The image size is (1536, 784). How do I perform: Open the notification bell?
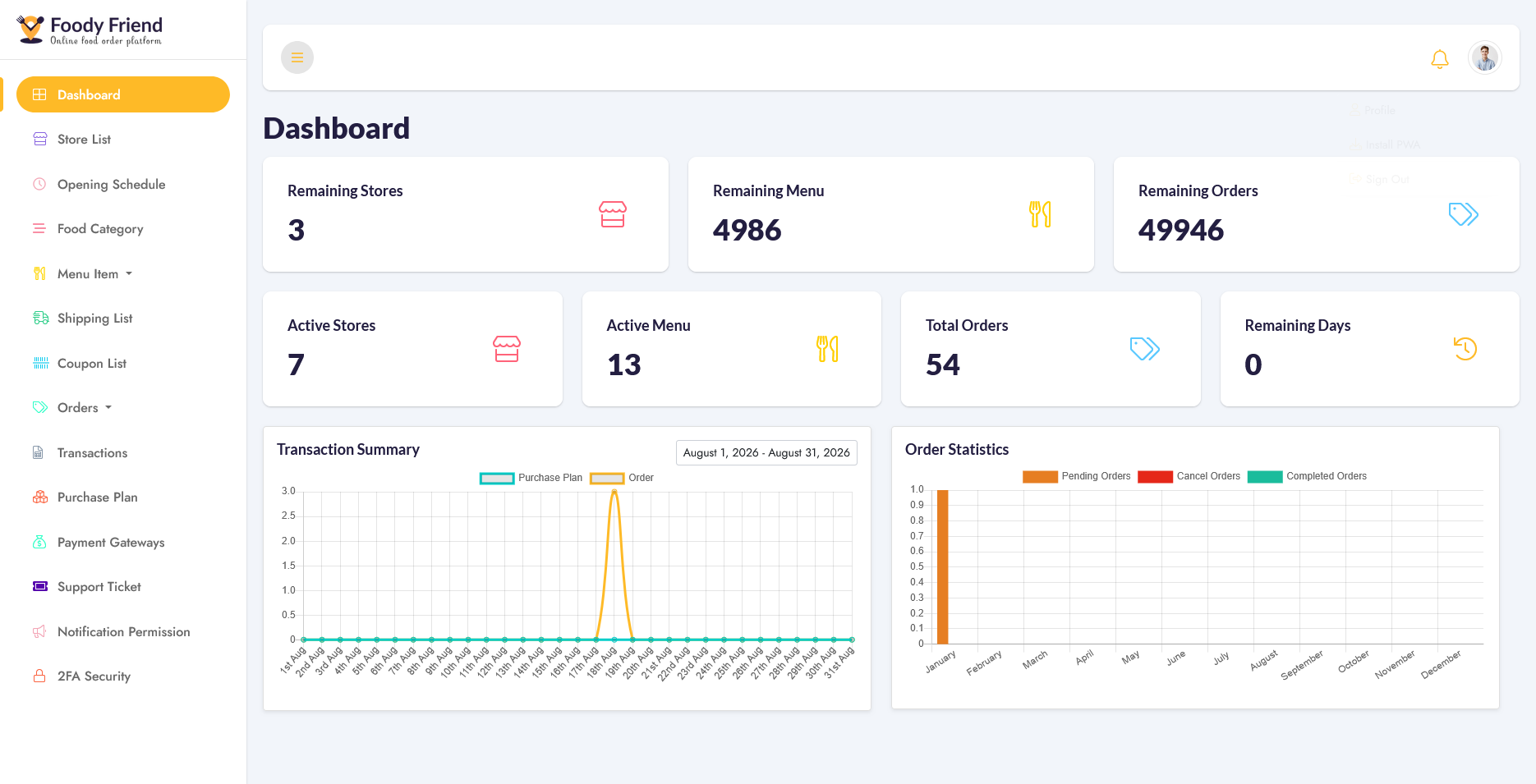tap(1440, 59)
